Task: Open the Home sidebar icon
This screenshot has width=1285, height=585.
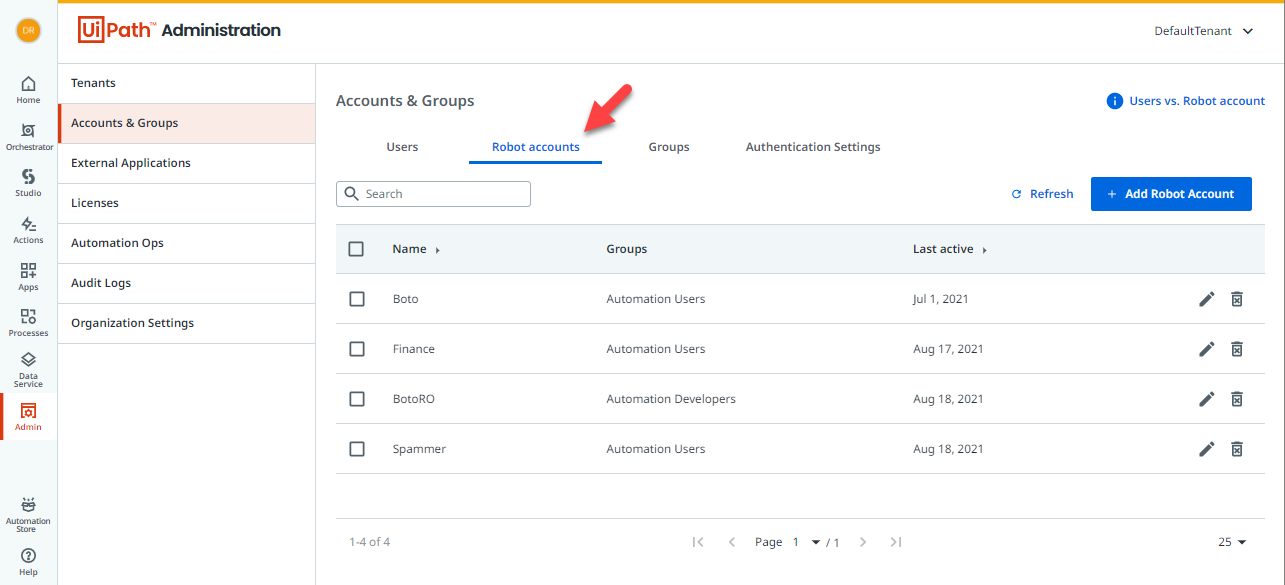Action: (x=28, y=89)
